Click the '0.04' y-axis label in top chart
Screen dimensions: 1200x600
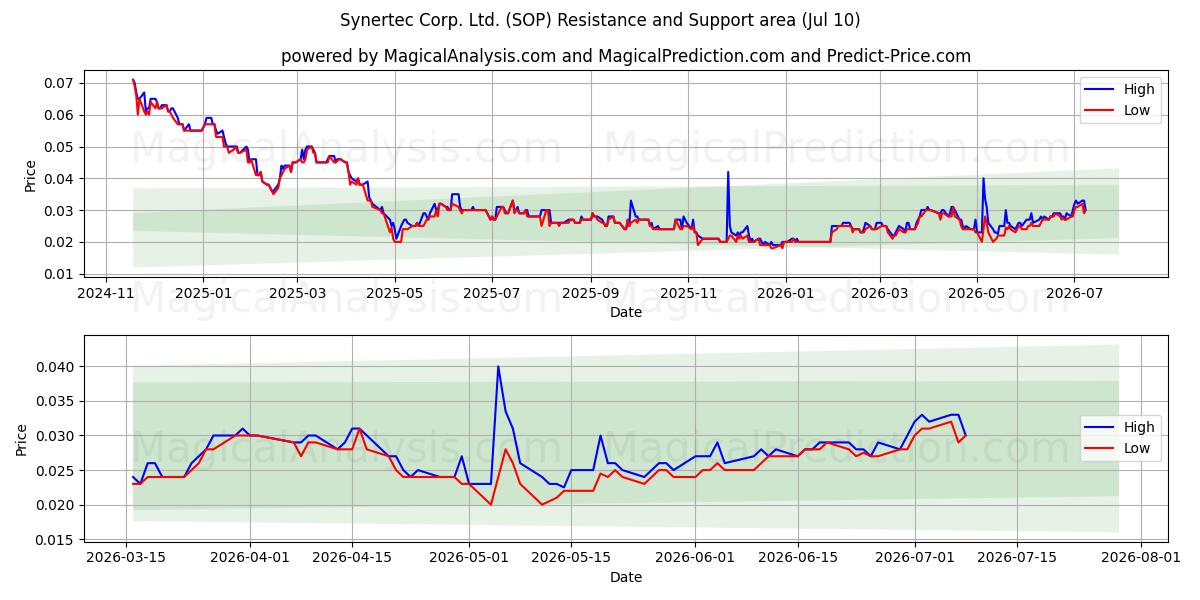[x=61, y=179]
